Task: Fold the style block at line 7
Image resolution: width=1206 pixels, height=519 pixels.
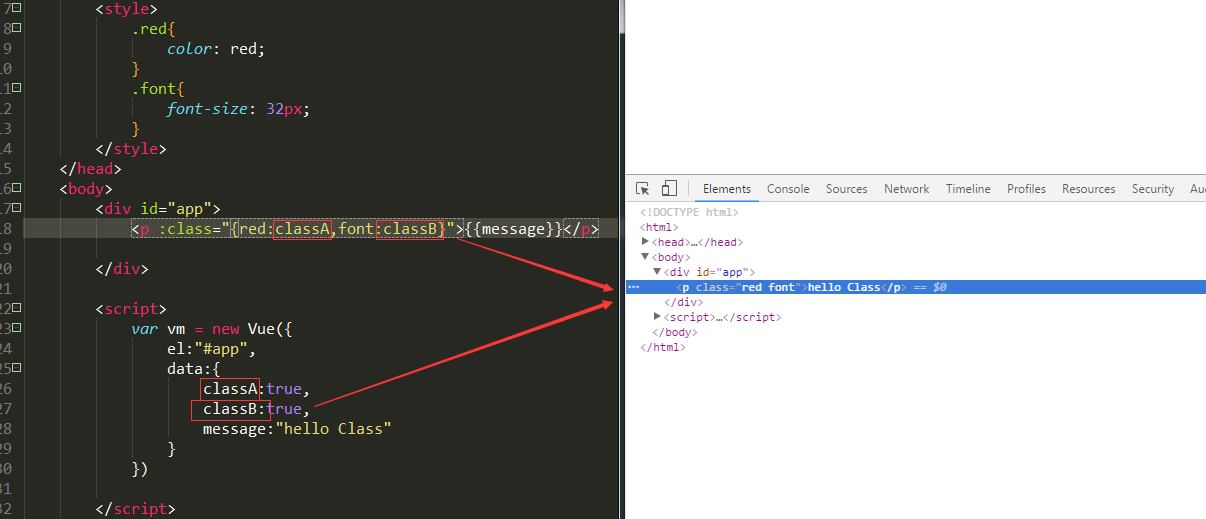Action: pos(19,8)
